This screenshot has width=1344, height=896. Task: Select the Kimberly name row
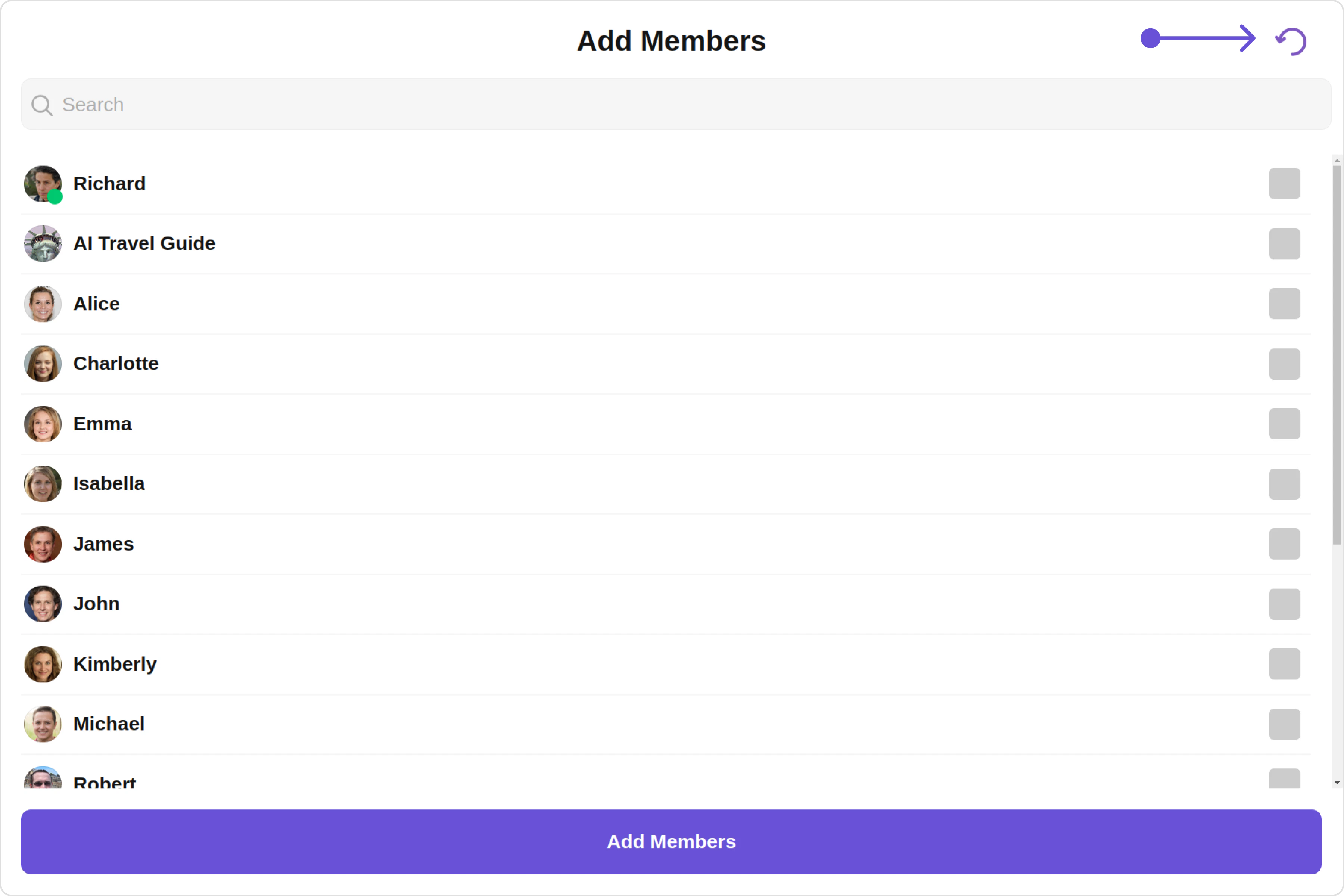(x=115, y=664)
